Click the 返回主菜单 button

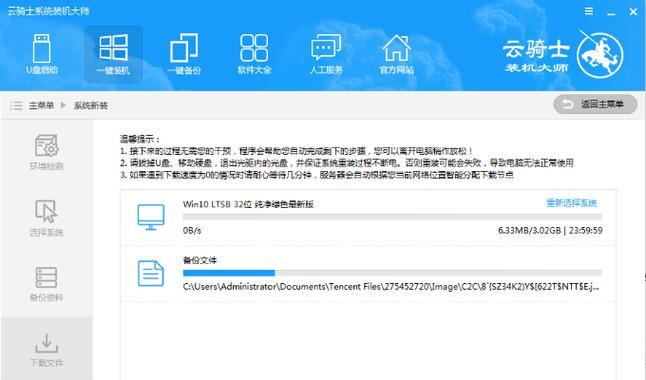pyautogui.click(x=595, y=105)
